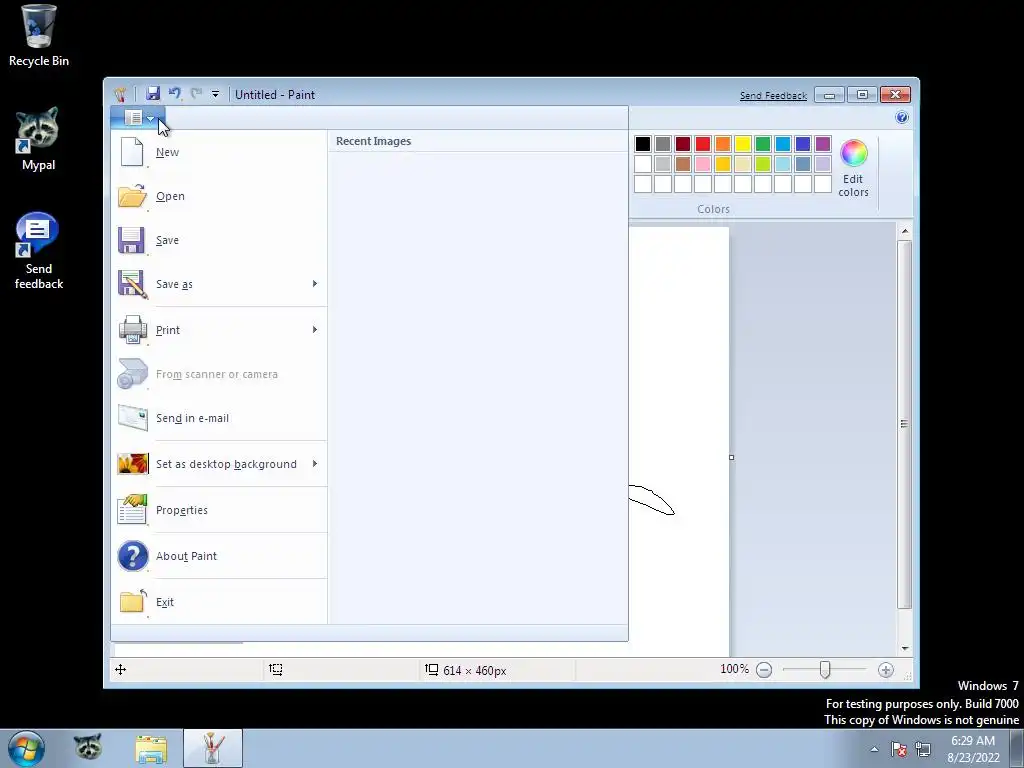Select the Properties menu entry
The width and height of the screenshot is (1024, 768).
tap(219, 510)
